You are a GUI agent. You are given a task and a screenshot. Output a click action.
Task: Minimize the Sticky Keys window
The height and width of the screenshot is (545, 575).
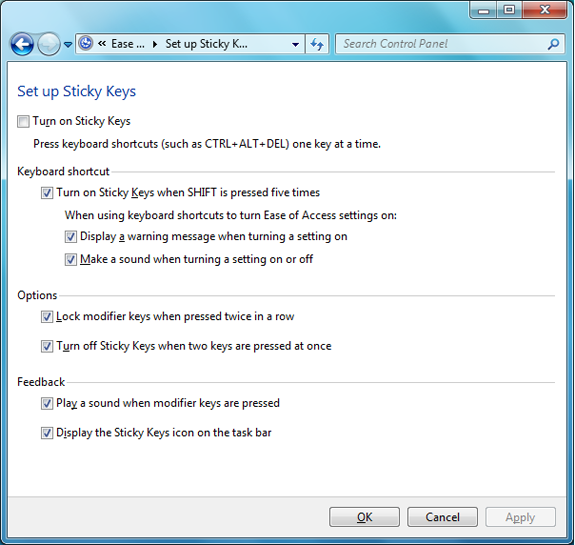click(x=483, y=10)
